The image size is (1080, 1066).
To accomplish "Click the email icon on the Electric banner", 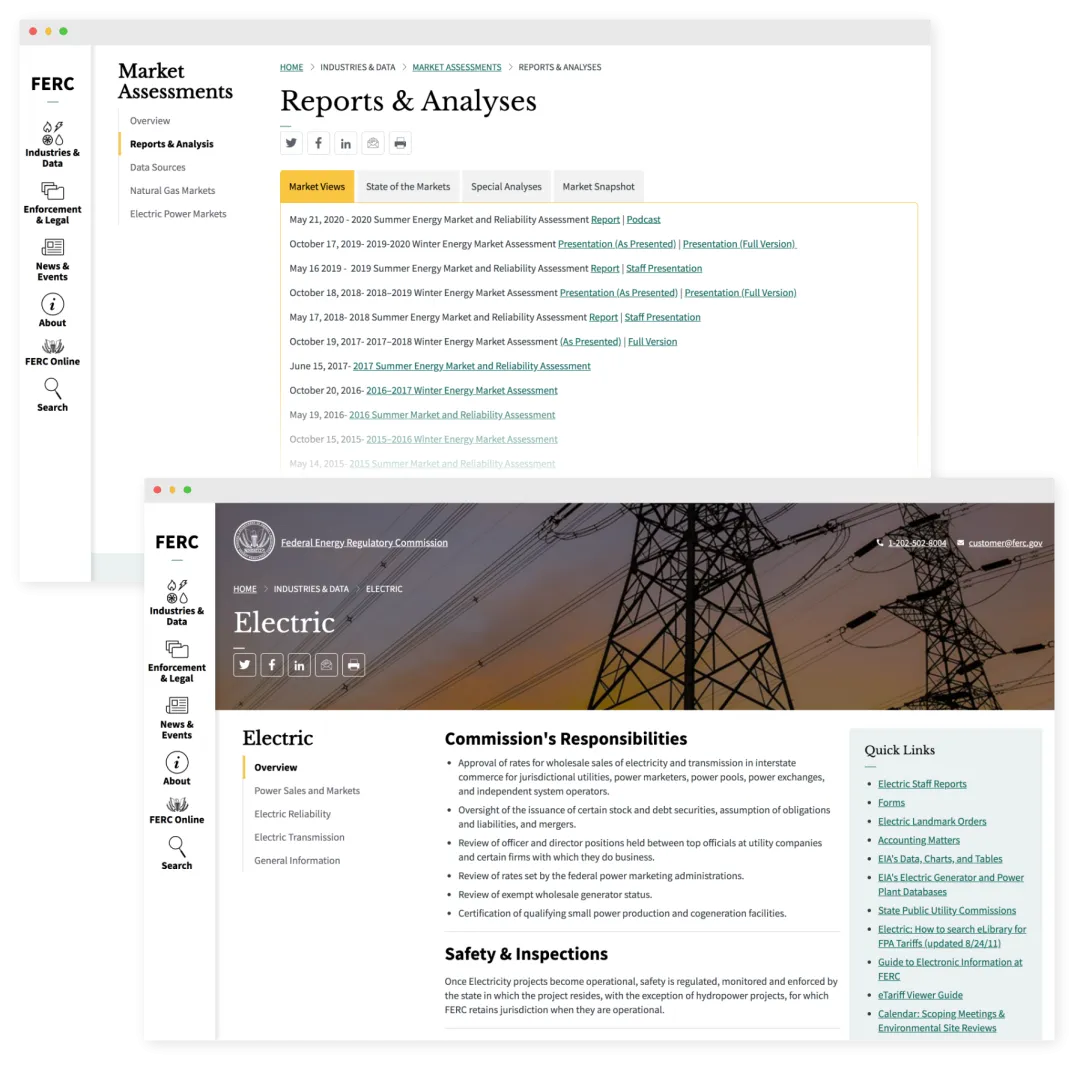I will 326,665.
